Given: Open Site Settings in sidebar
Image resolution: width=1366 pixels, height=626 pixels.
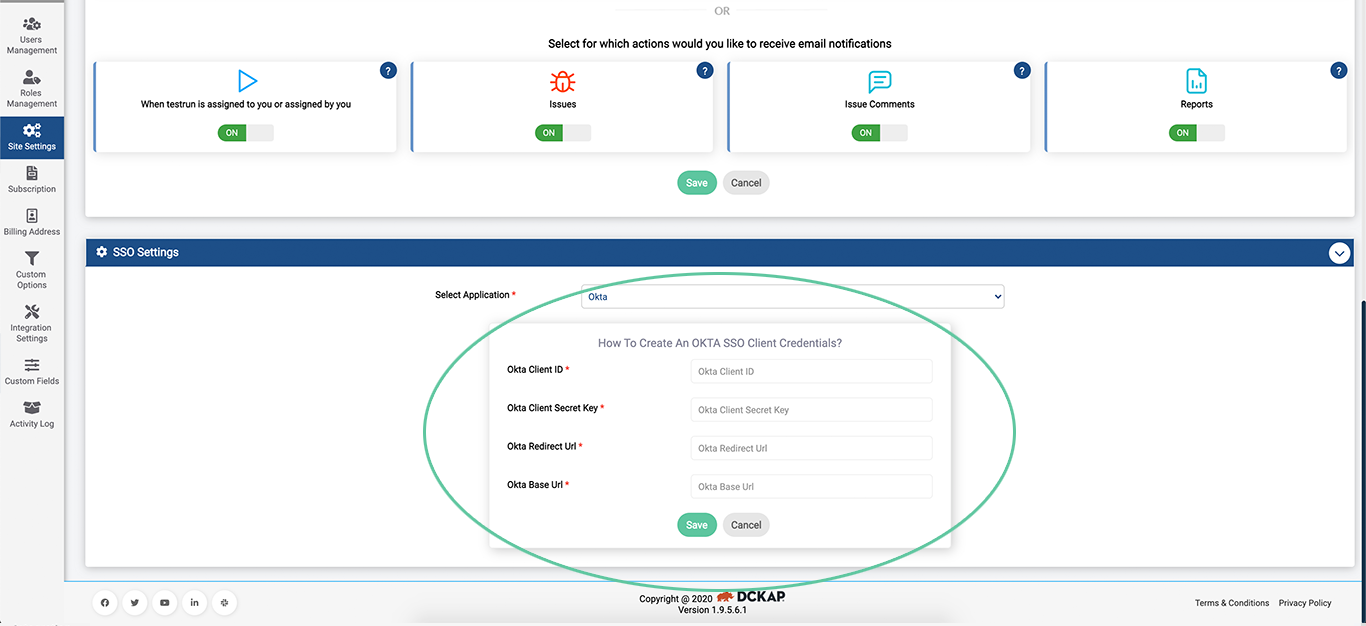Looking at the screenshot, I should tap(32, 138).
